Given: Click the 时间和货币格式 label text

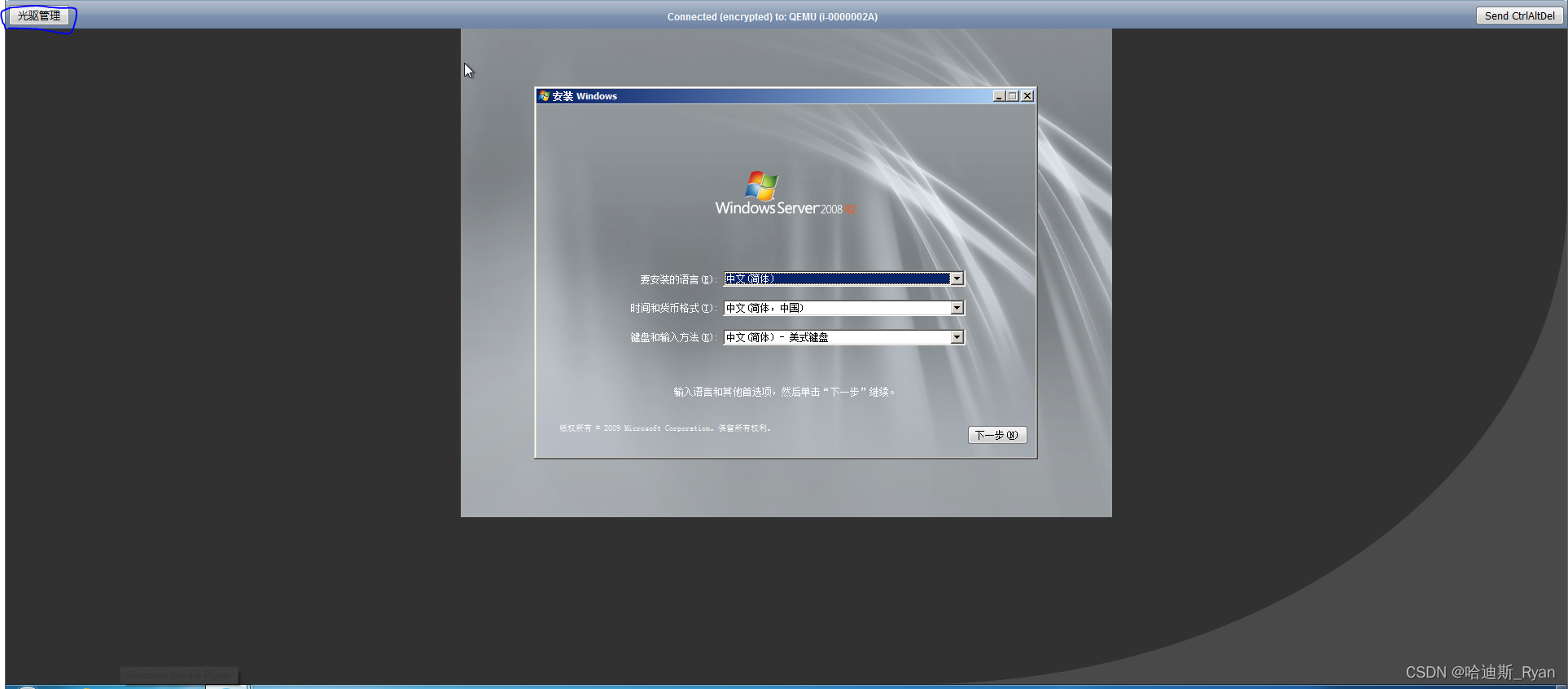Looking at the screenshot, I should coord(672,308).
